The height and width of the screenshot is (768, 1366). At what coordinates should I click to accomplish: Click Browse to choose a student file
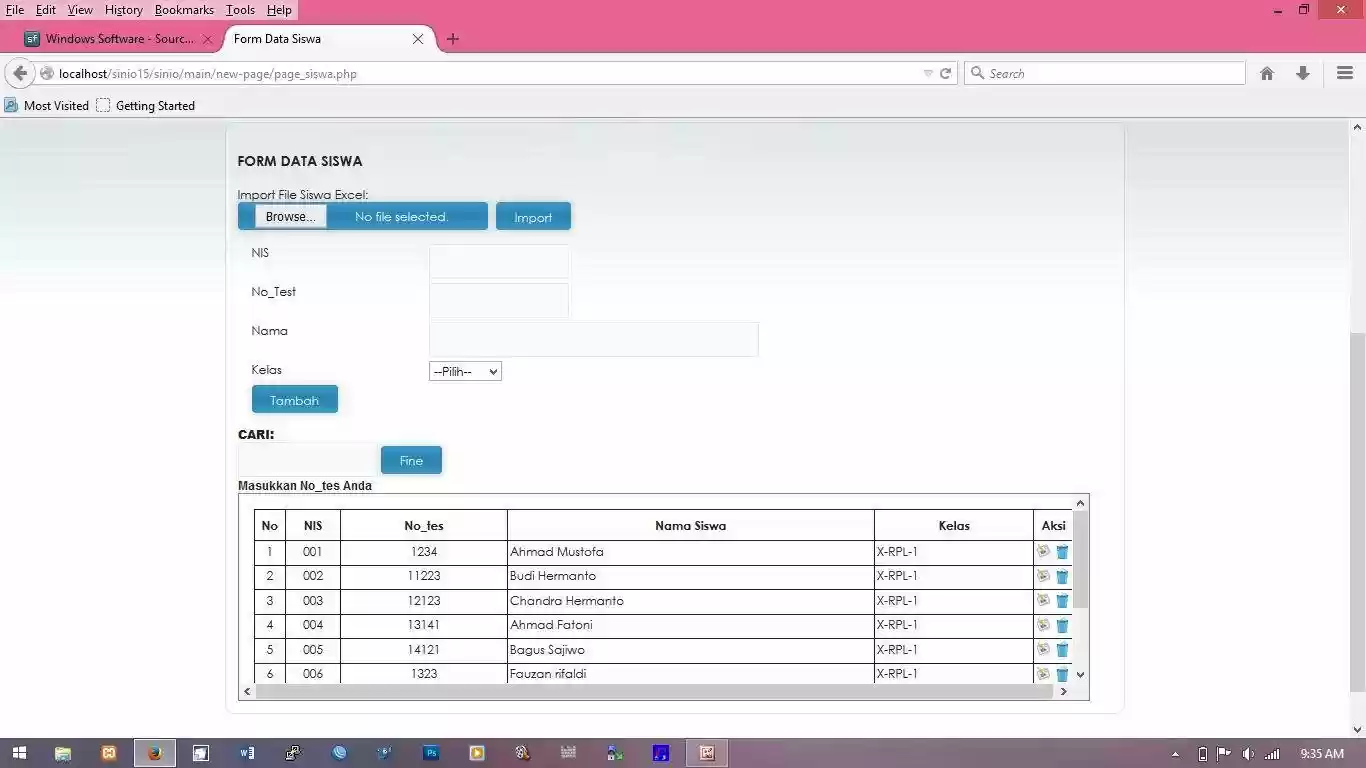click(x=290, y=216)
